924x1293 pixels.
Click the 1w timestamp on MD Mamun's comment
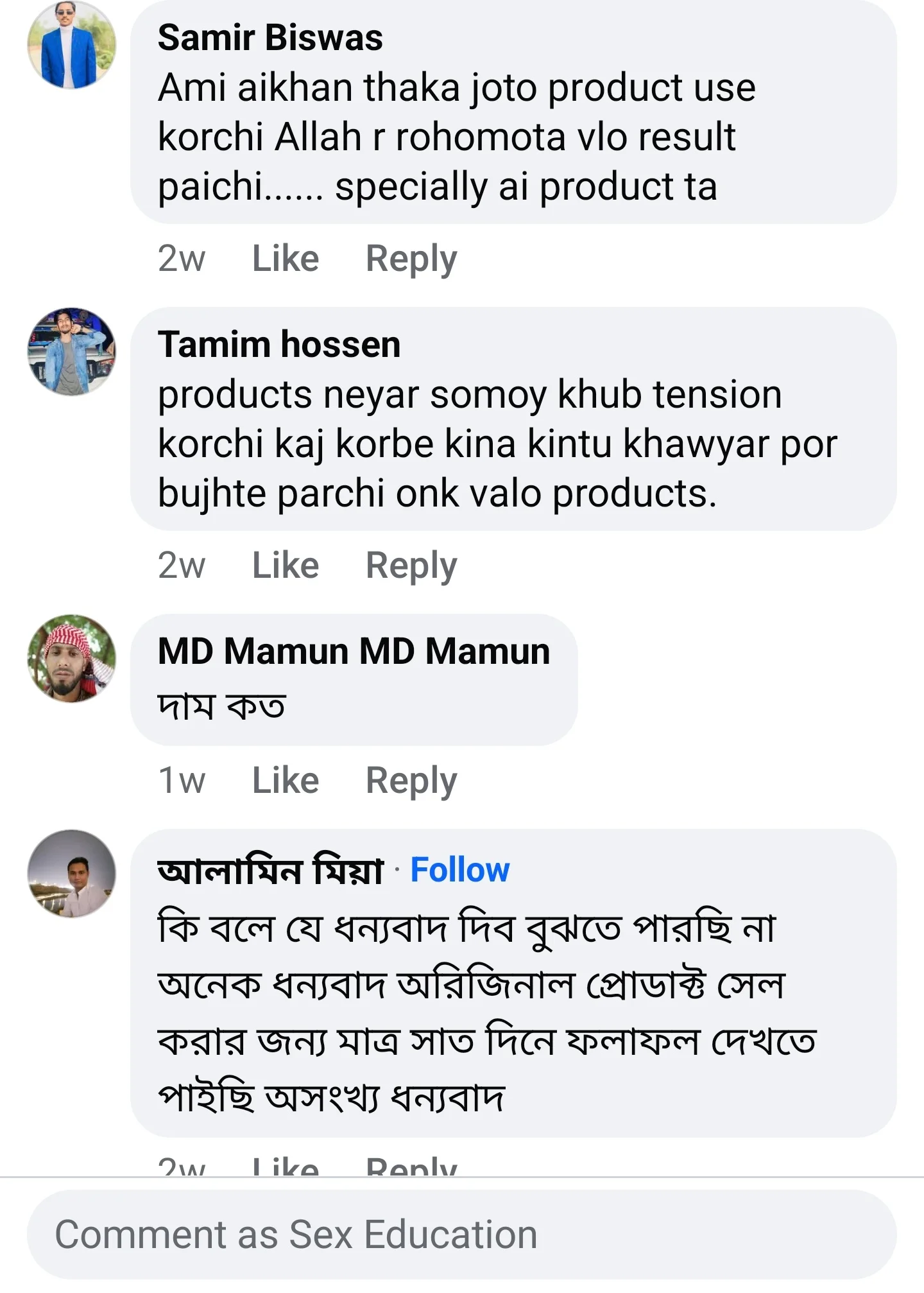click(x=182, y=780)
